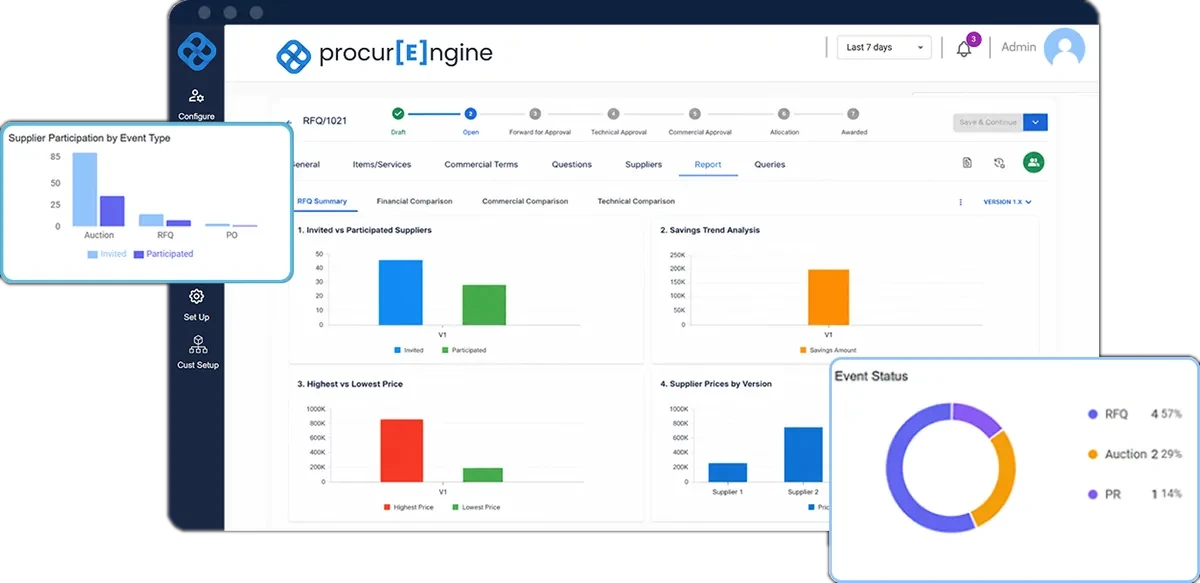Click the green Lowest Price bar

(x=483, y=475)
